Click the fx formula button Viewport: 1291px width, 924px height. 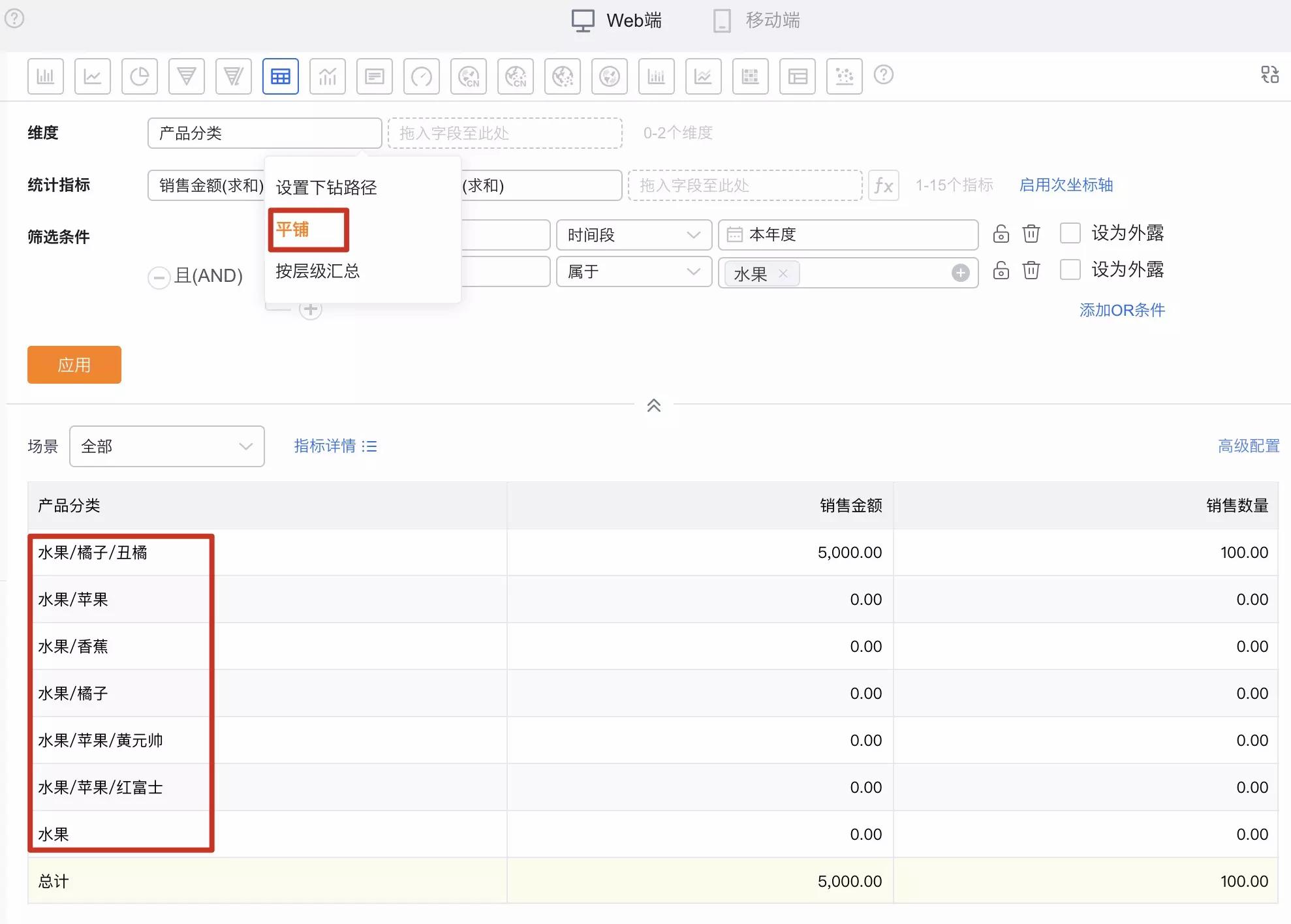[884, 185]
